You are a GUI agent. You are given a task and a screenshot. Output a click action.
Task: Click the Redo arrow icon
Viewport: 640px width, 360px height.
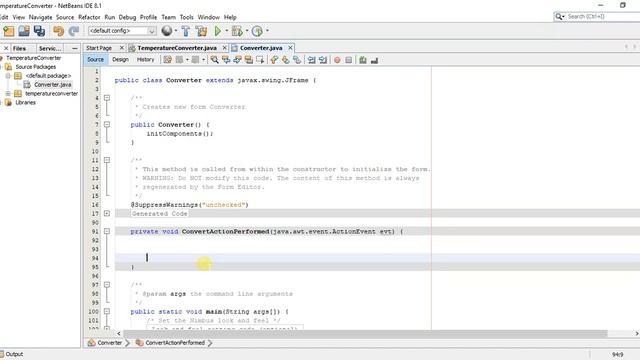(x=74, y=31)
